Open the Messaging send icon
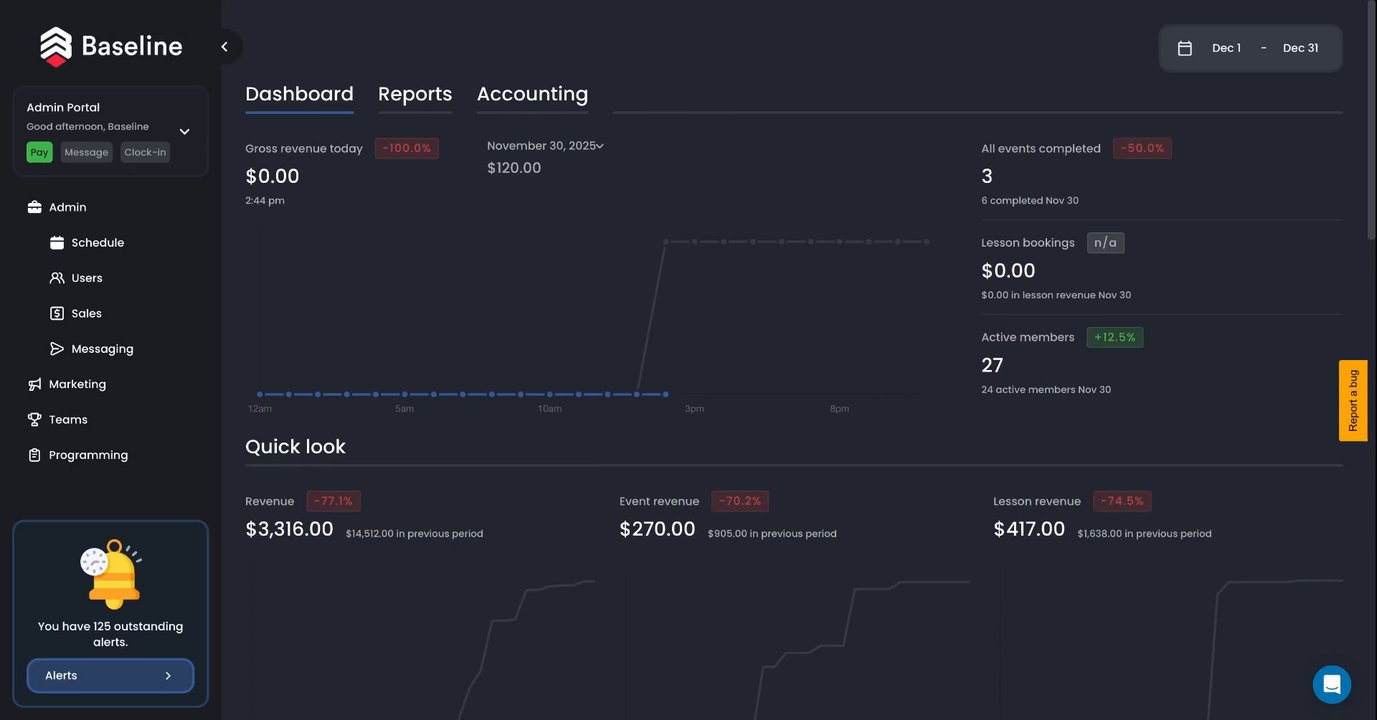This screenshot has height=720, width=1377. pos(57,349)
